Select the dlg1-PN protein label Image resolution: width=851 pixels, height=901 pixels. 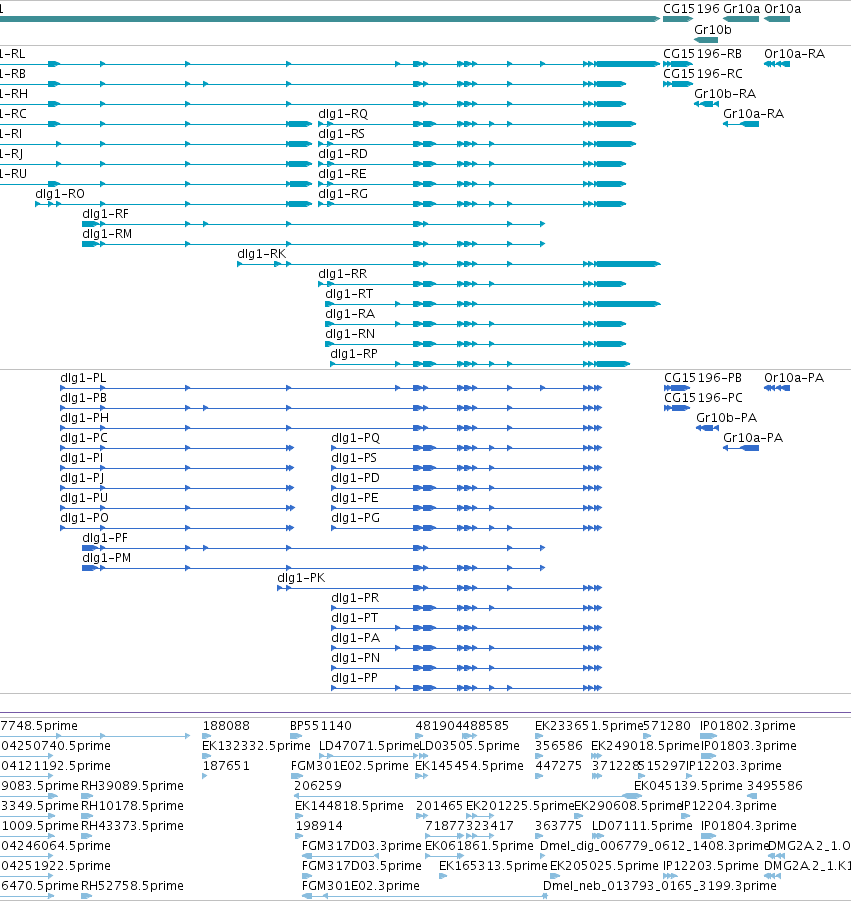click(355, 657)
